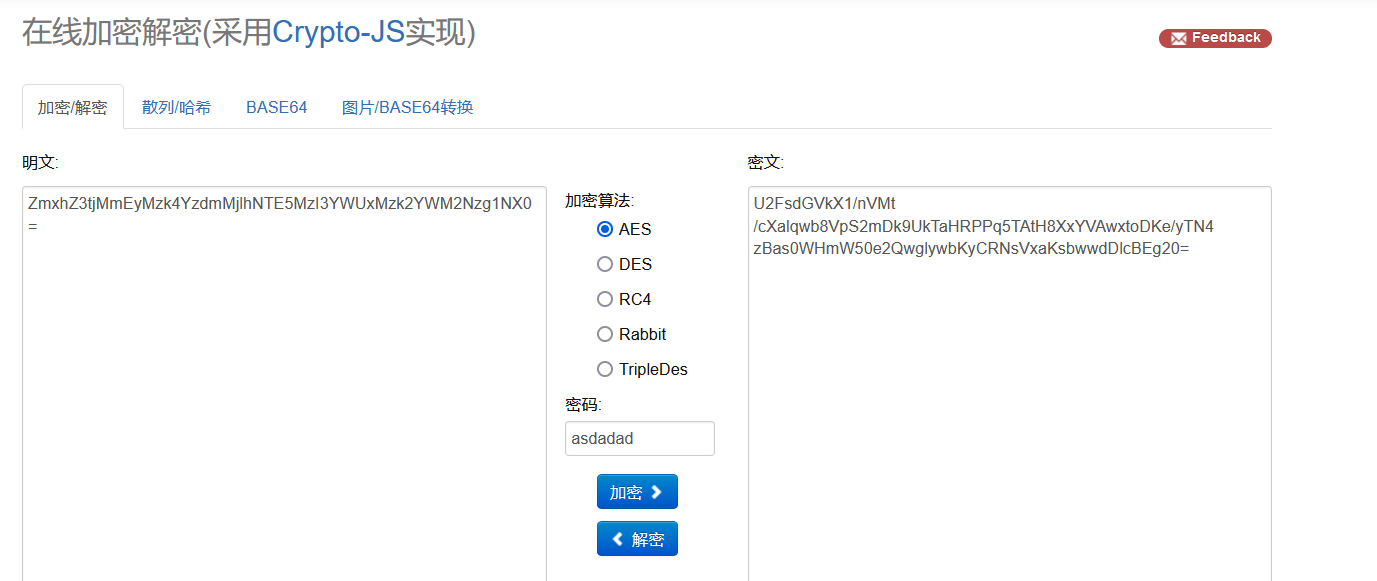Pick the Rabbit algorithm radio button

pos(605,334)
